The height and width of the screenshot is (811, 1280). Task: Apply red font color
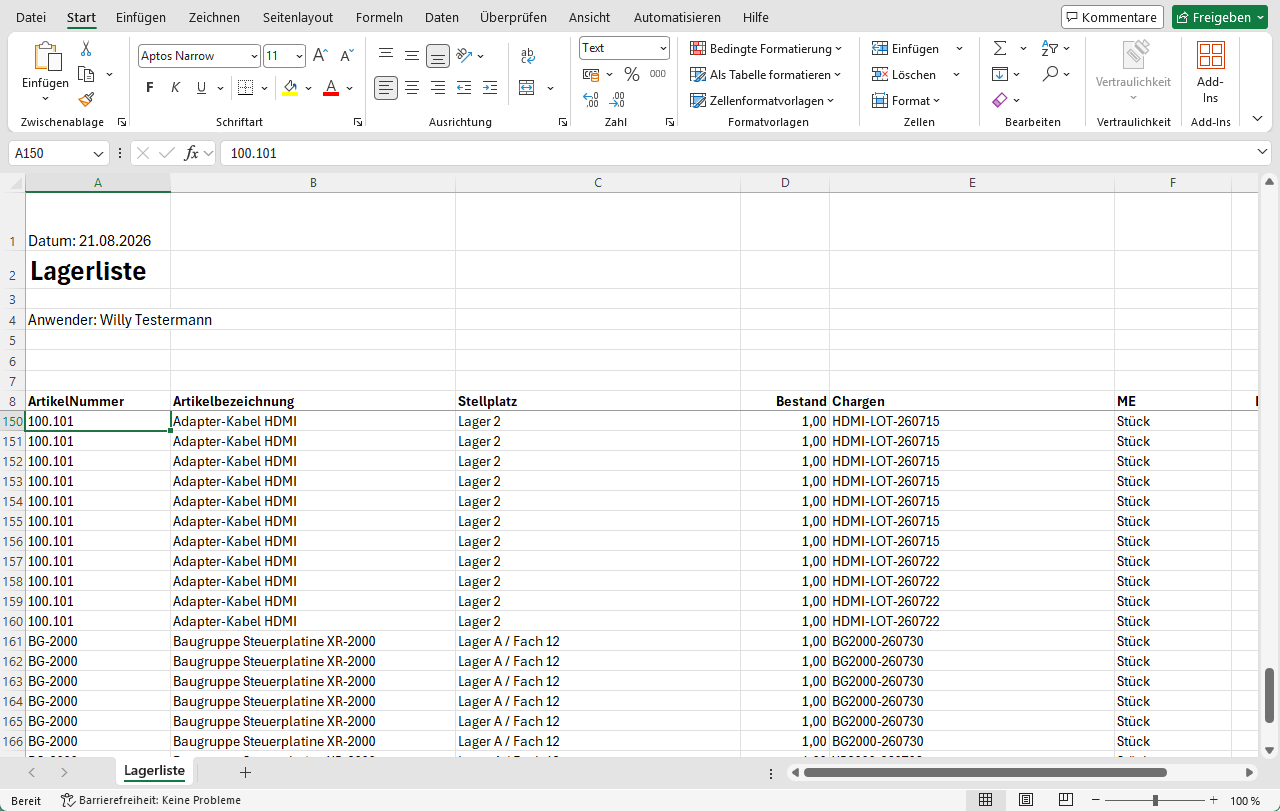click(331, 88)
